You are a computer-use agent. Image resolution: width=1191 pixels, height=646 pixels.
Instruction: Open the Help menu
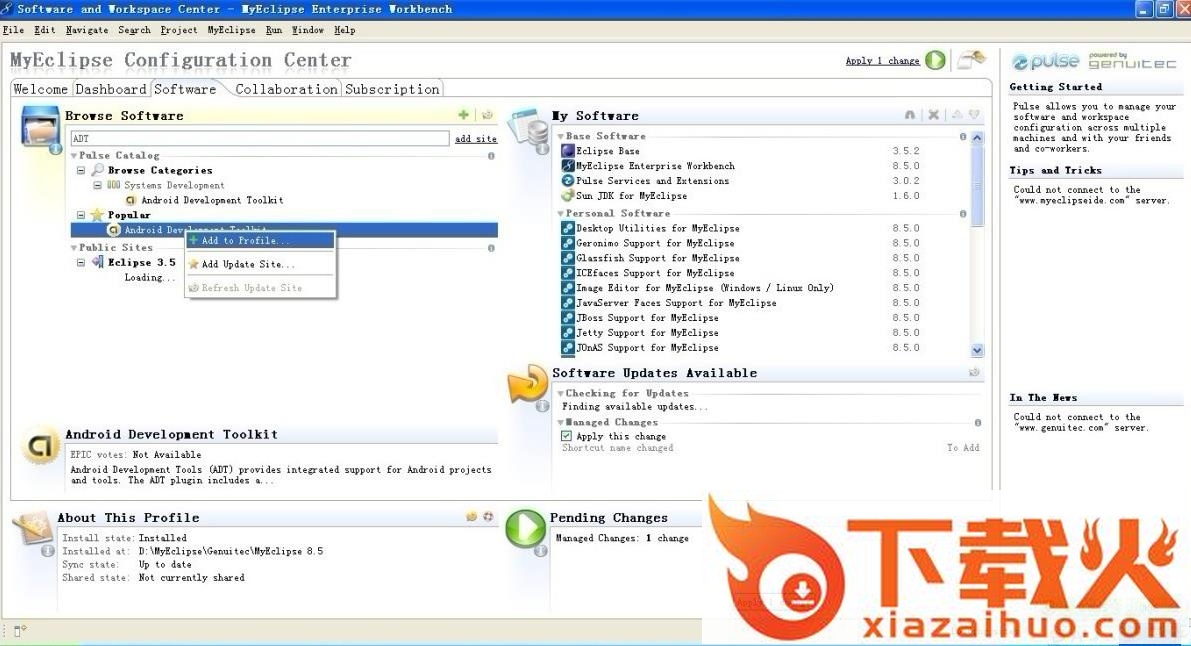(345, 30)
